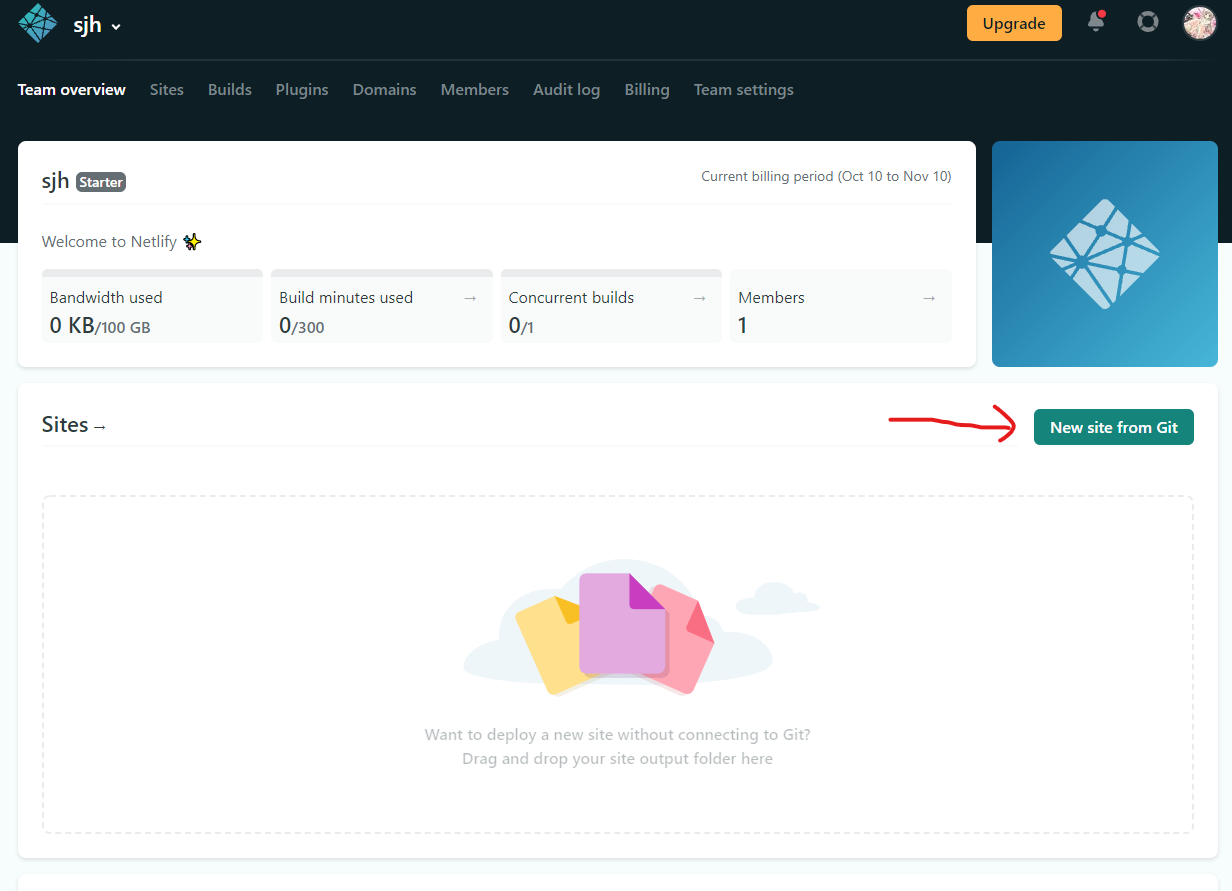Open the team switcher dropdown next to sjh
This screenshot has height=891, width=1232.
[117, 24]
